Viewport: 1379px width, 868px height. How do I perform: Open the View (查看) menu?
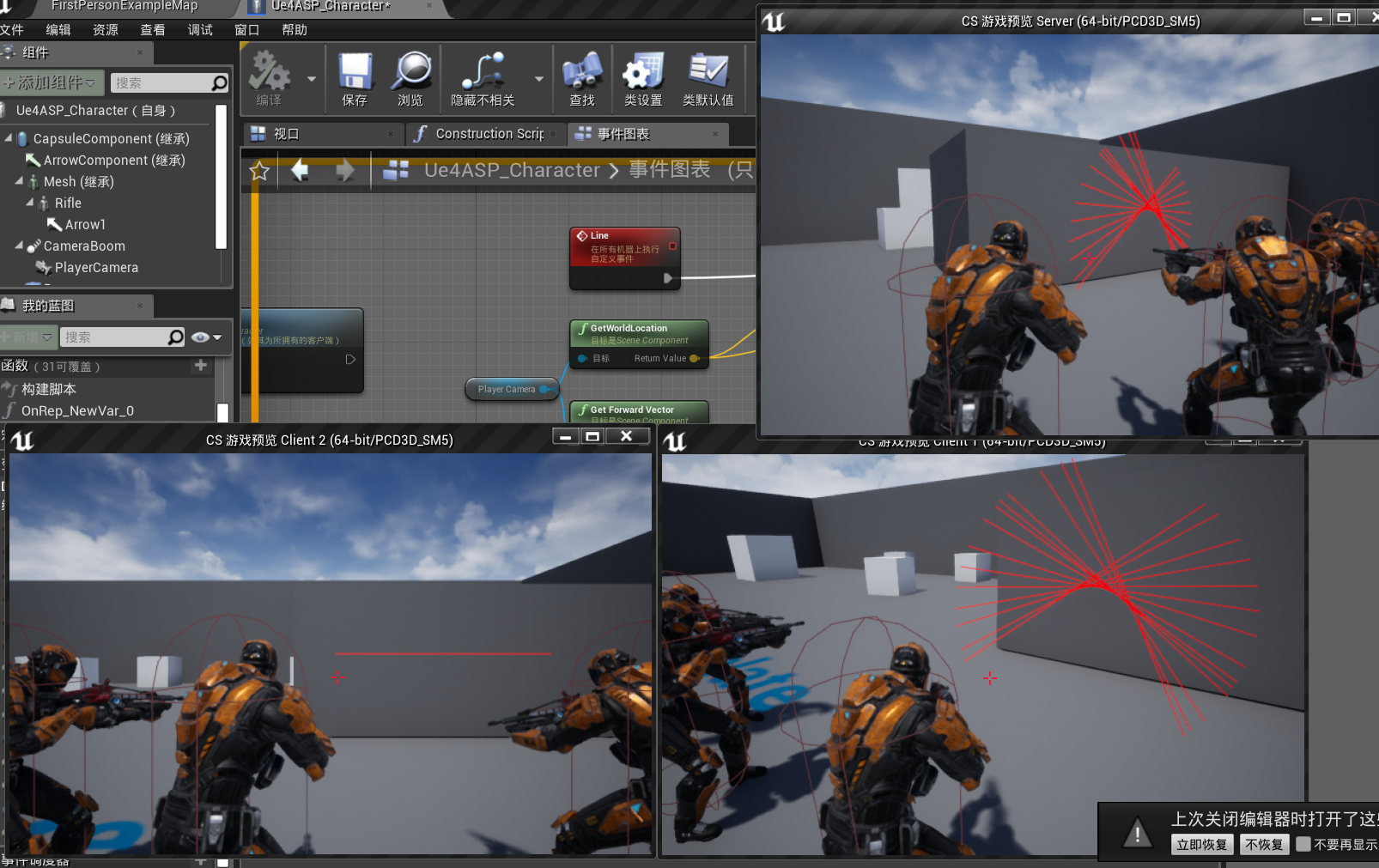click(153, 29)
